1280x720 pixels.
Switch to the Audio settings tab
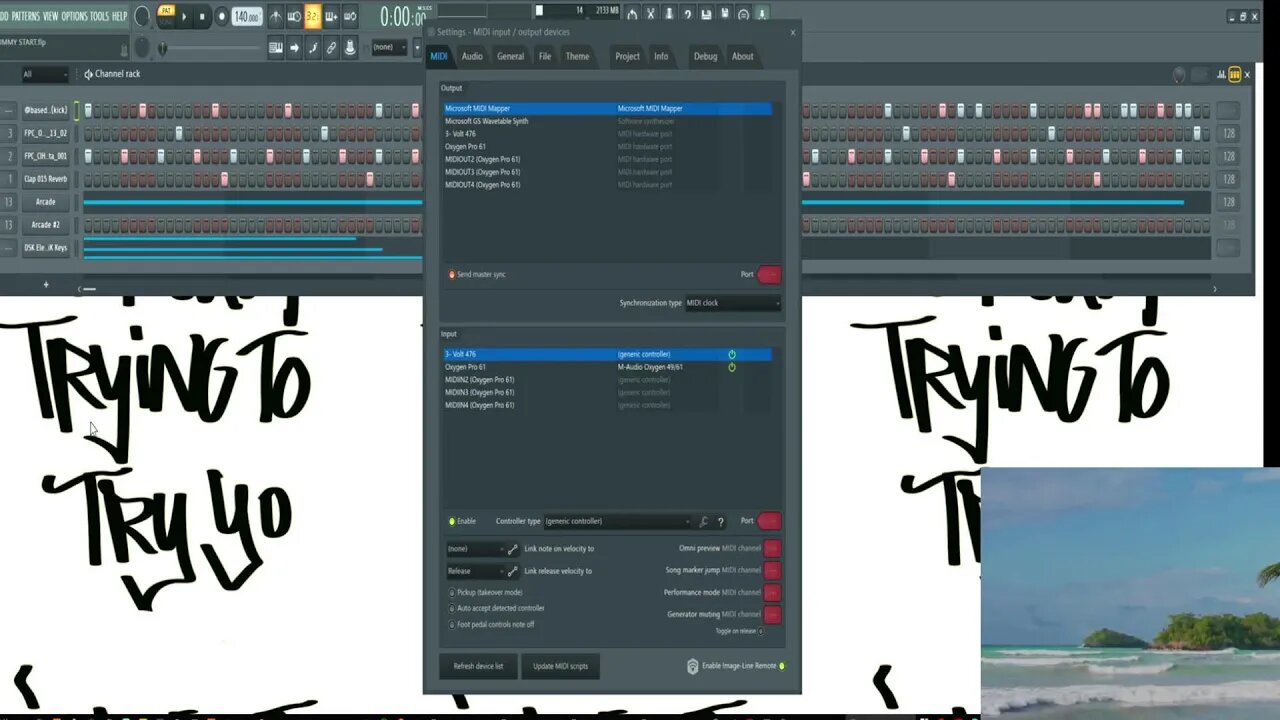pyautogui.click(x=472, y=56)
